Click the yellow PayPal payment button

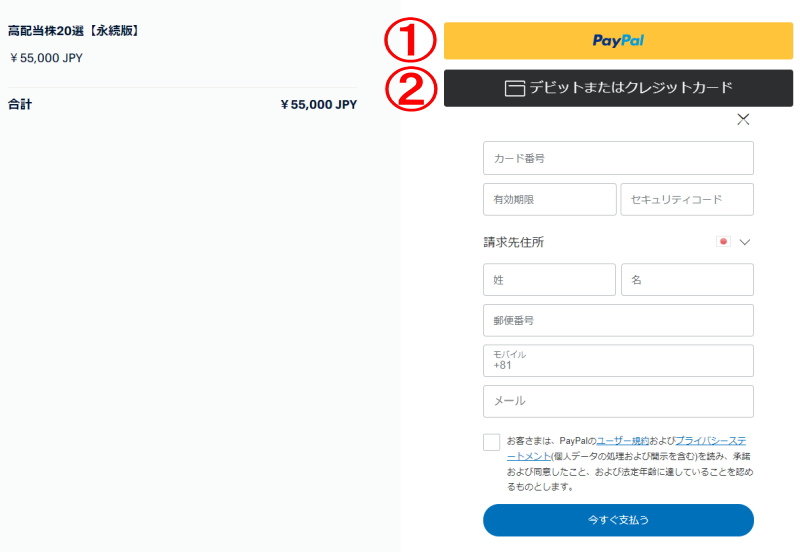pyautogui.click(x=618, y=40)
